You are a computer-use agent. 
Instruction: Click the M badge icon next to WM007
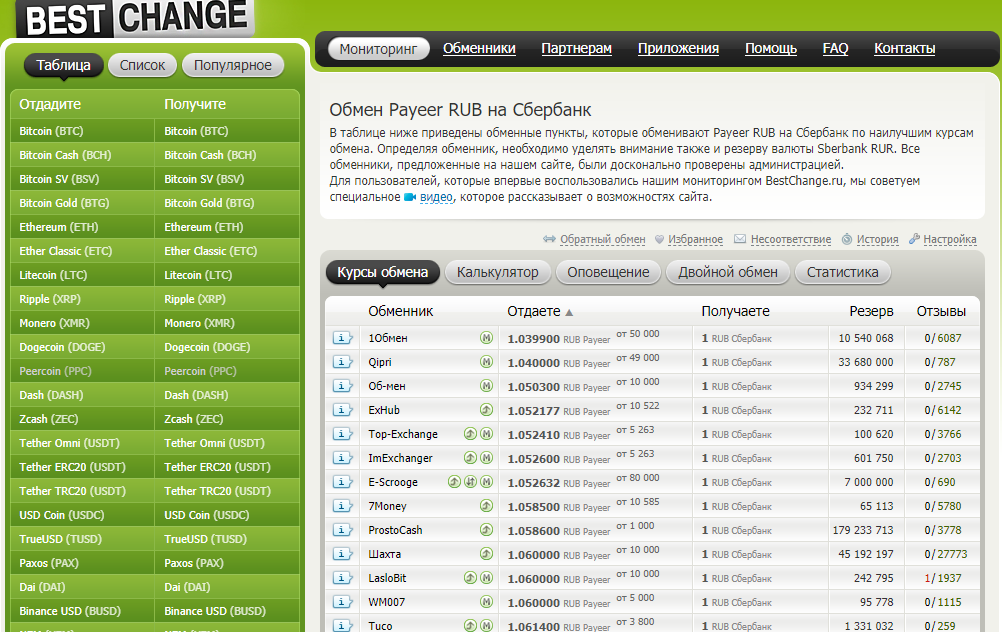pos(486,601)
